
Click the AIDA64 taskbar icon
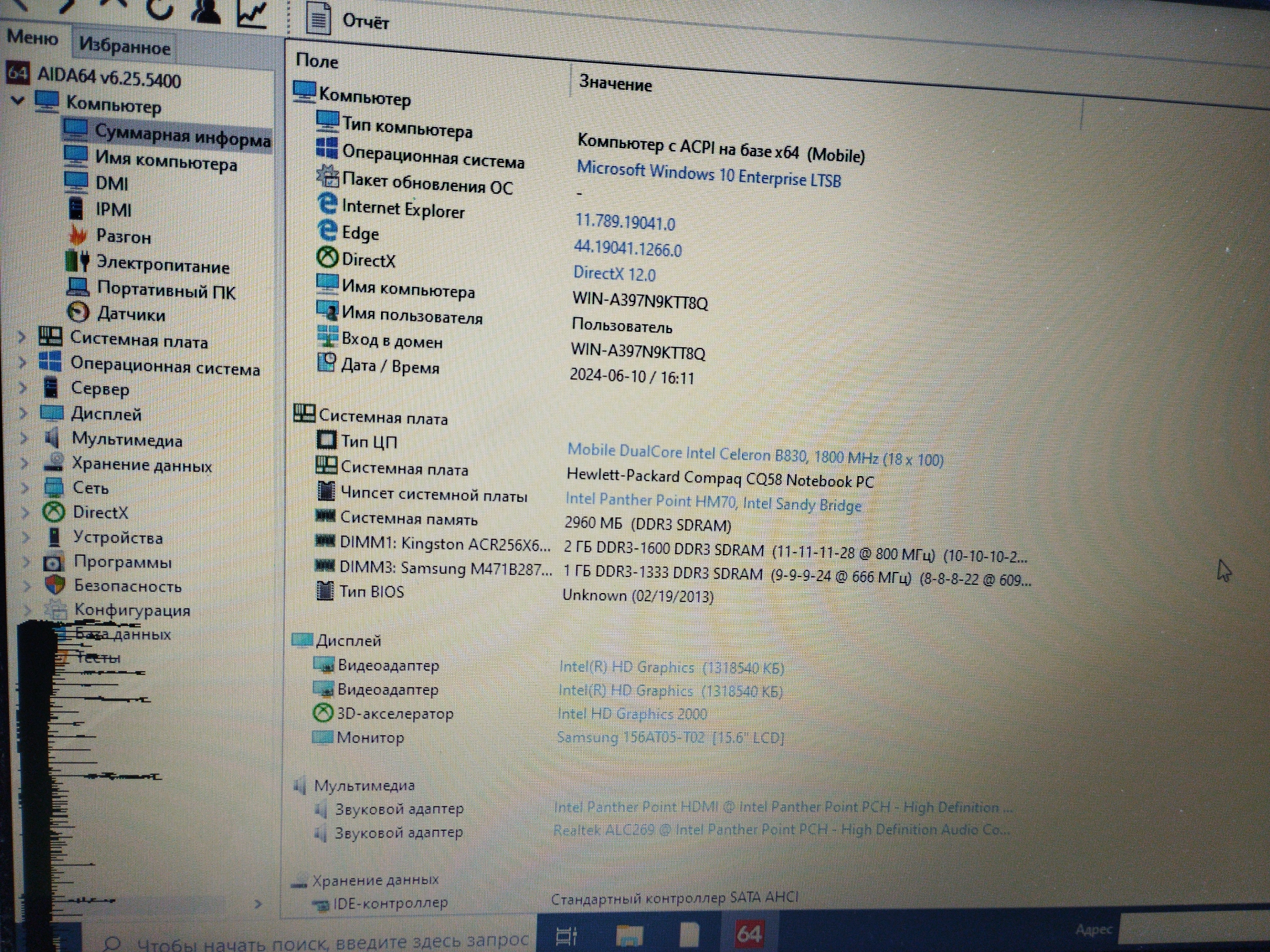pos(749,933)
